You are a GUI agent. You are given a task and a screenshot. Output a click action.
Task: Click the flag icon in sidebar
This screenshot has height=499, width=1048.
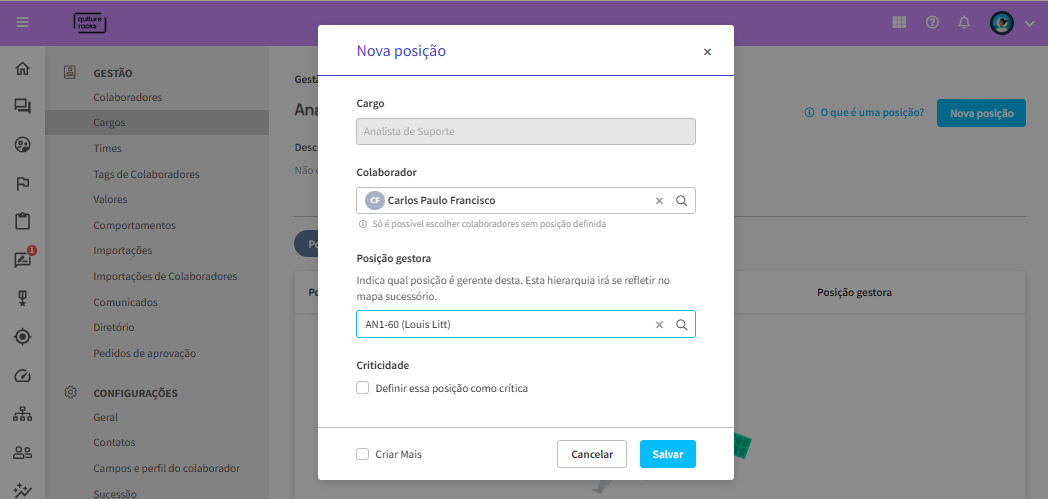tap(23, 183)
